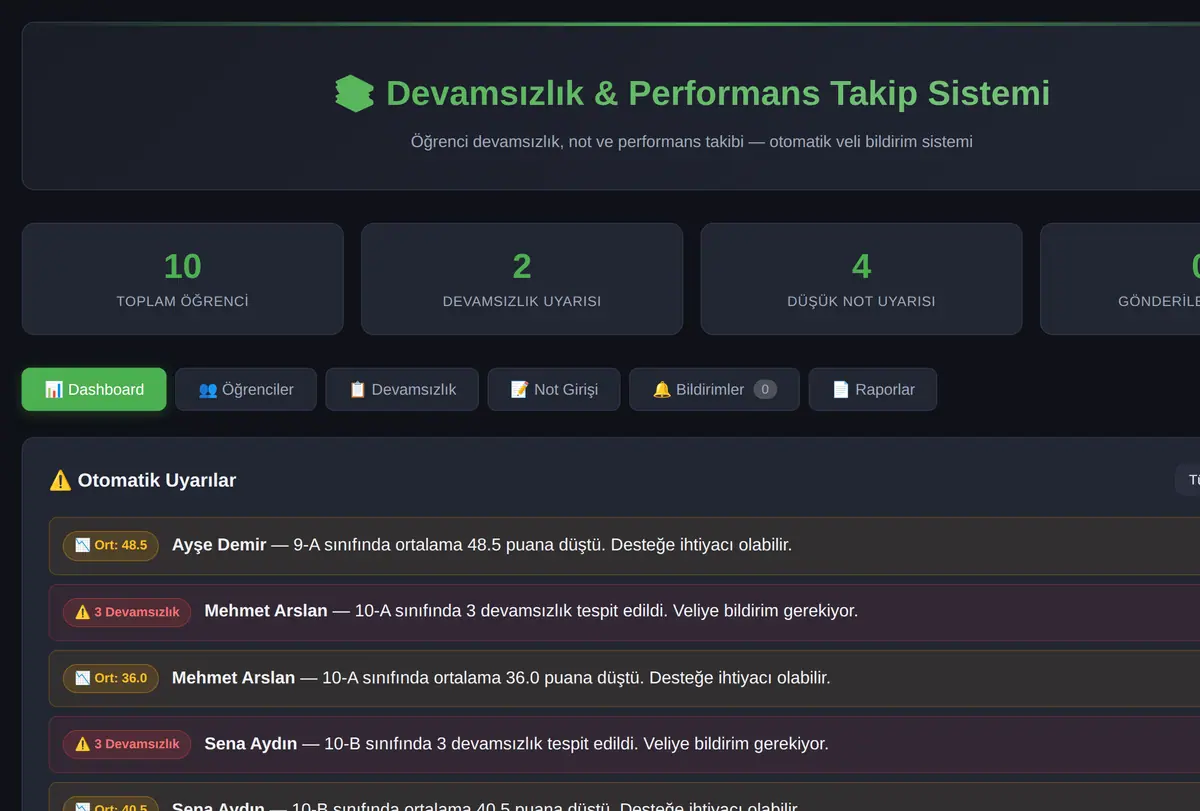Viewport: 1200px width, 811px height.
Task: Click the Devamsızlık Uyarısı stat card
Action: coord(522,279)
